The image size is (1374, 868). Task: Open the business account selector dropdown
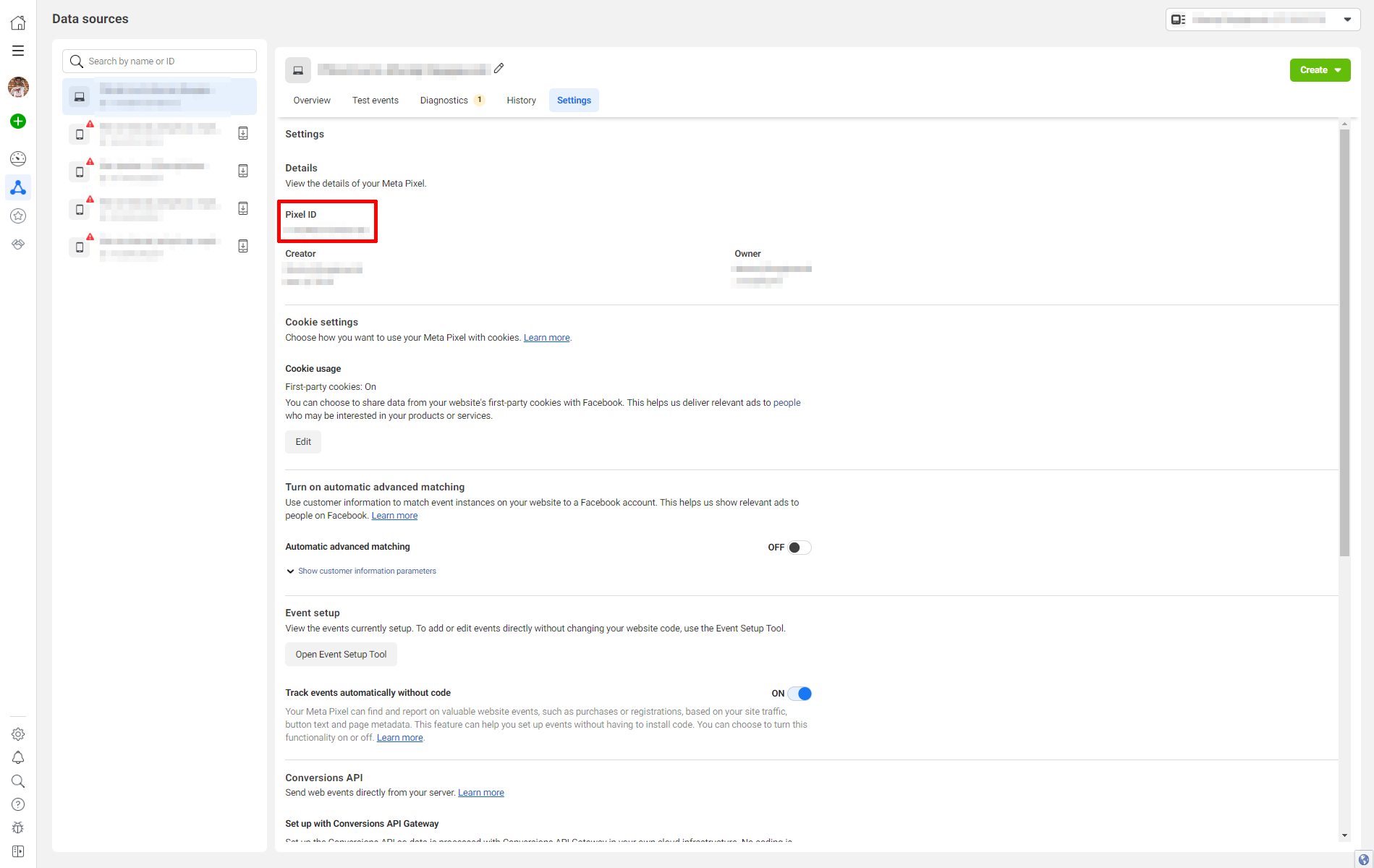pos(1263,20)
